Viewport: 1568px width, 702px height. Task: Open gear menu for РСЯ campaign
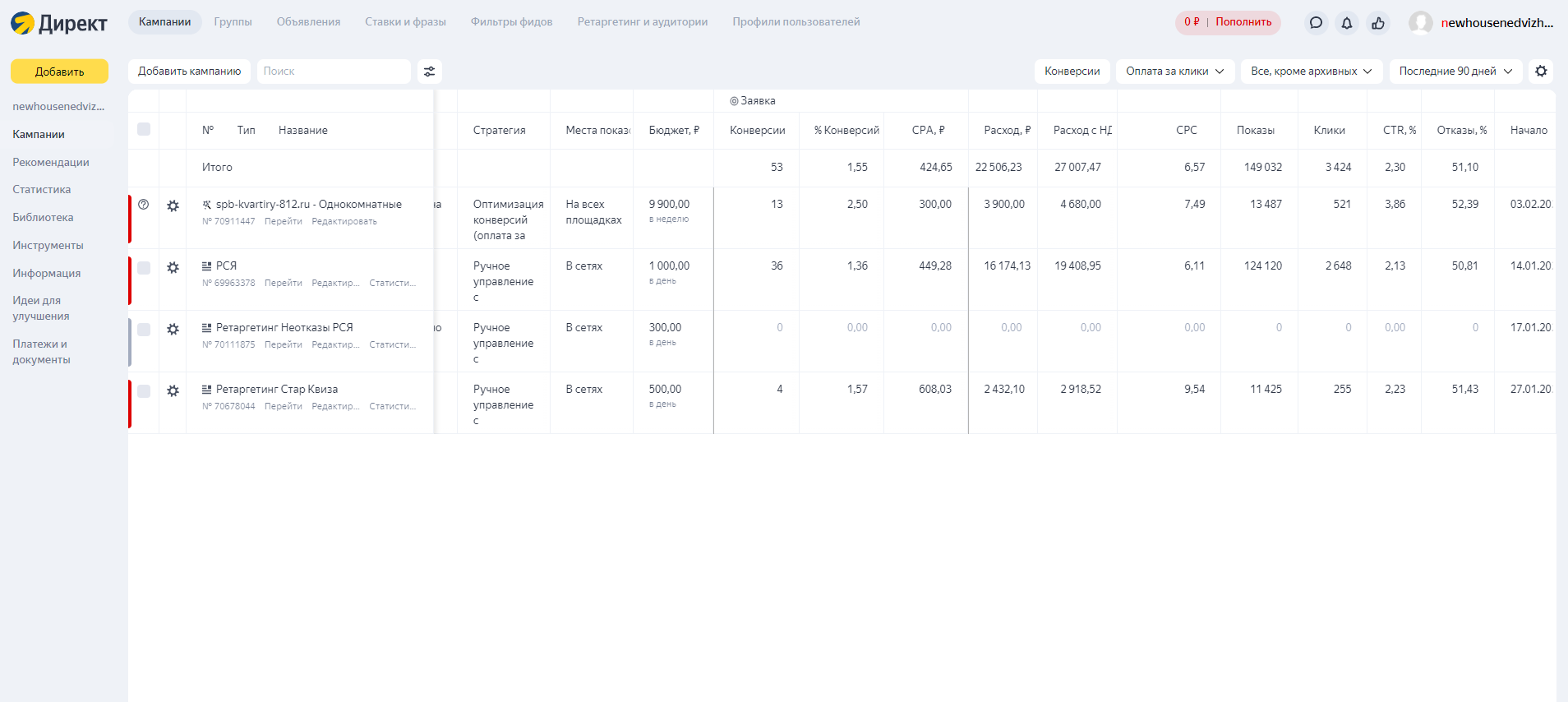click(x=173, y=268)
